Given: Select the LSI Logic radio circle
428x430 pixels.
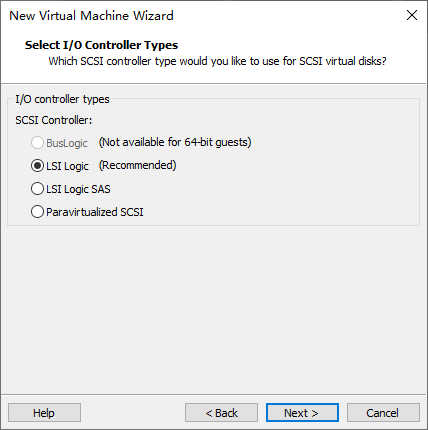Looking at the screenshot, I should [37, 166].
